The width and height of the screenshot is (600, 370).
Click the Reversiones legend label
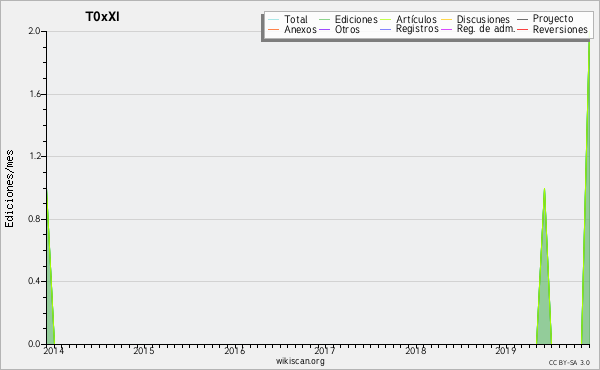[560, 29]
